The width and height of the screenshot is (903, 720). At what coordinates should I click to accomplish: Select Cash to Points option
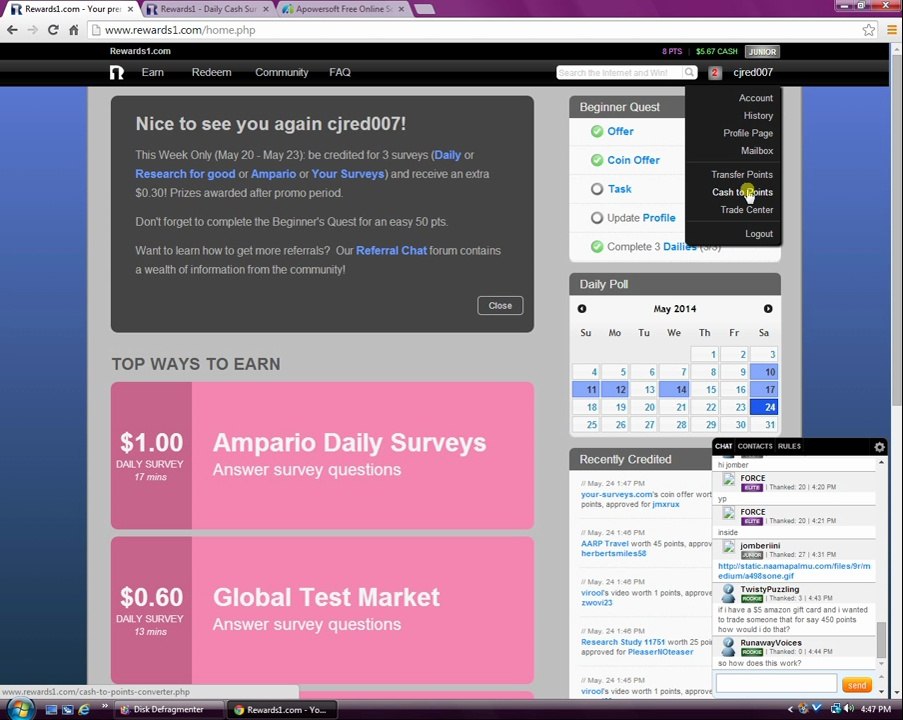pos(742,192)
